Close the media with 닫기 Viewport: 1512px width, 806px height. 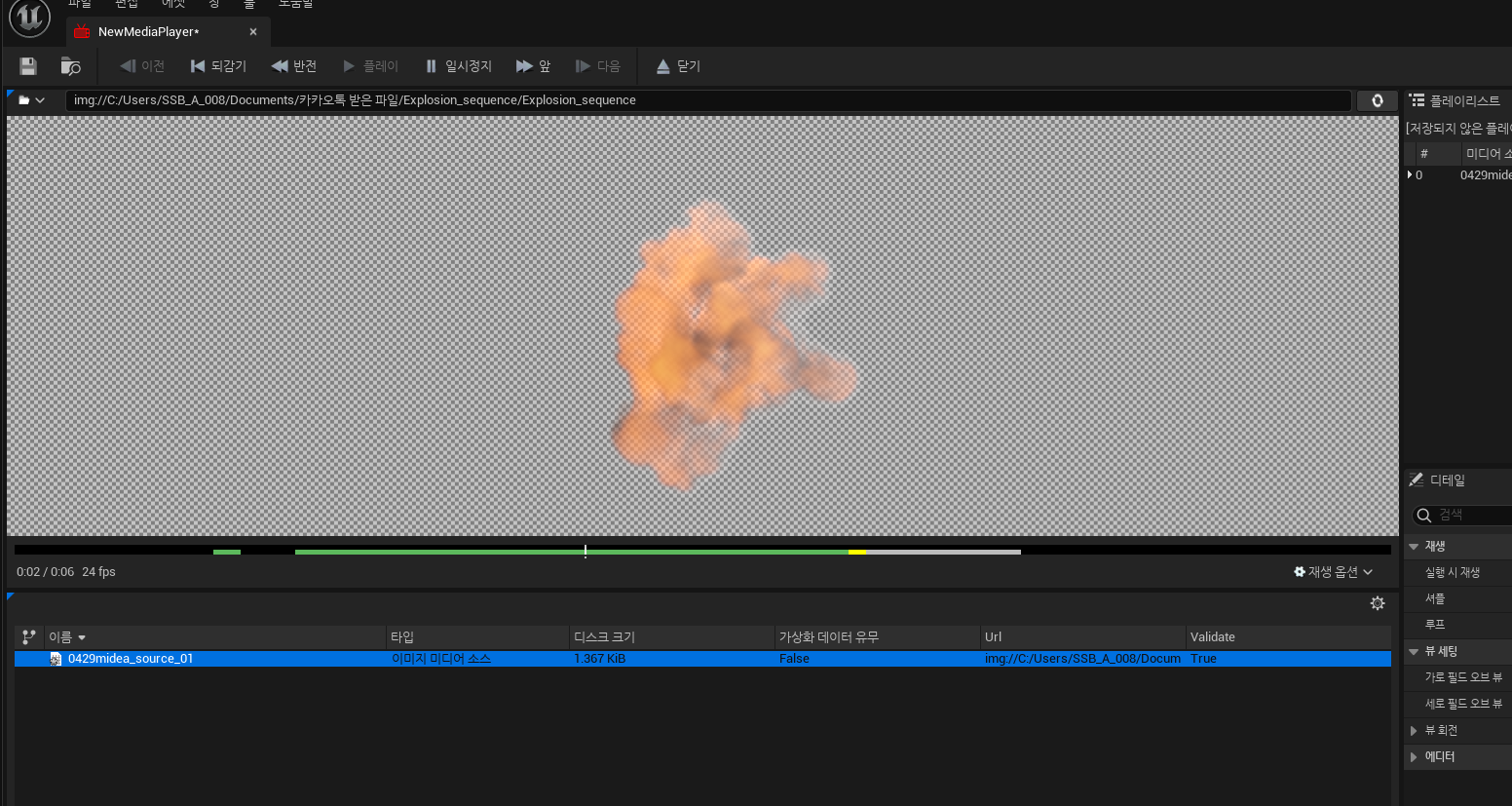678,66
